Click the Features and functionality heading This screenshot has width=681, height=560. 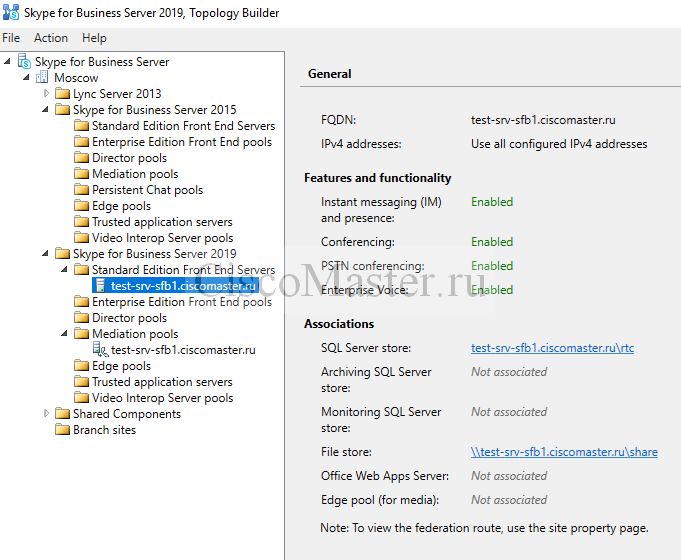coord(378,178)
